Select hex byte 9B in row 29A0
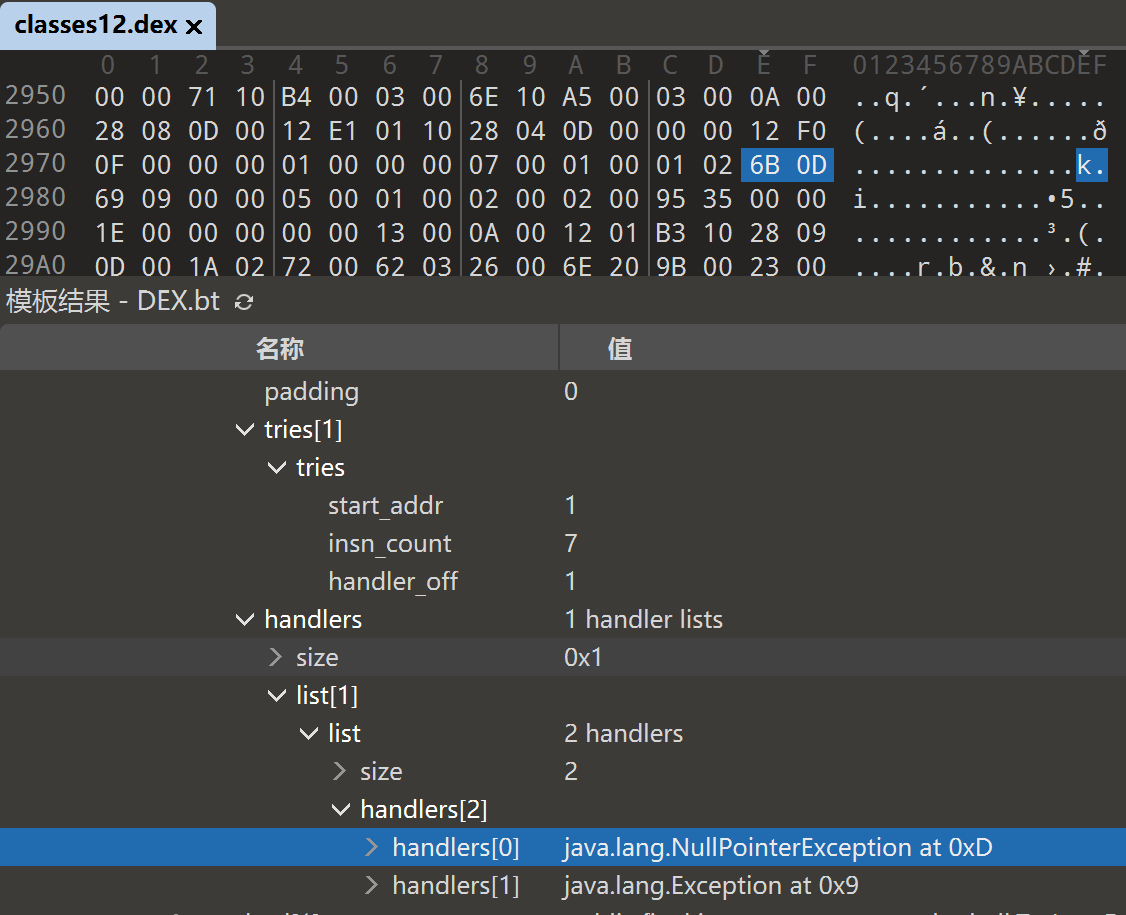 (670, 266)
